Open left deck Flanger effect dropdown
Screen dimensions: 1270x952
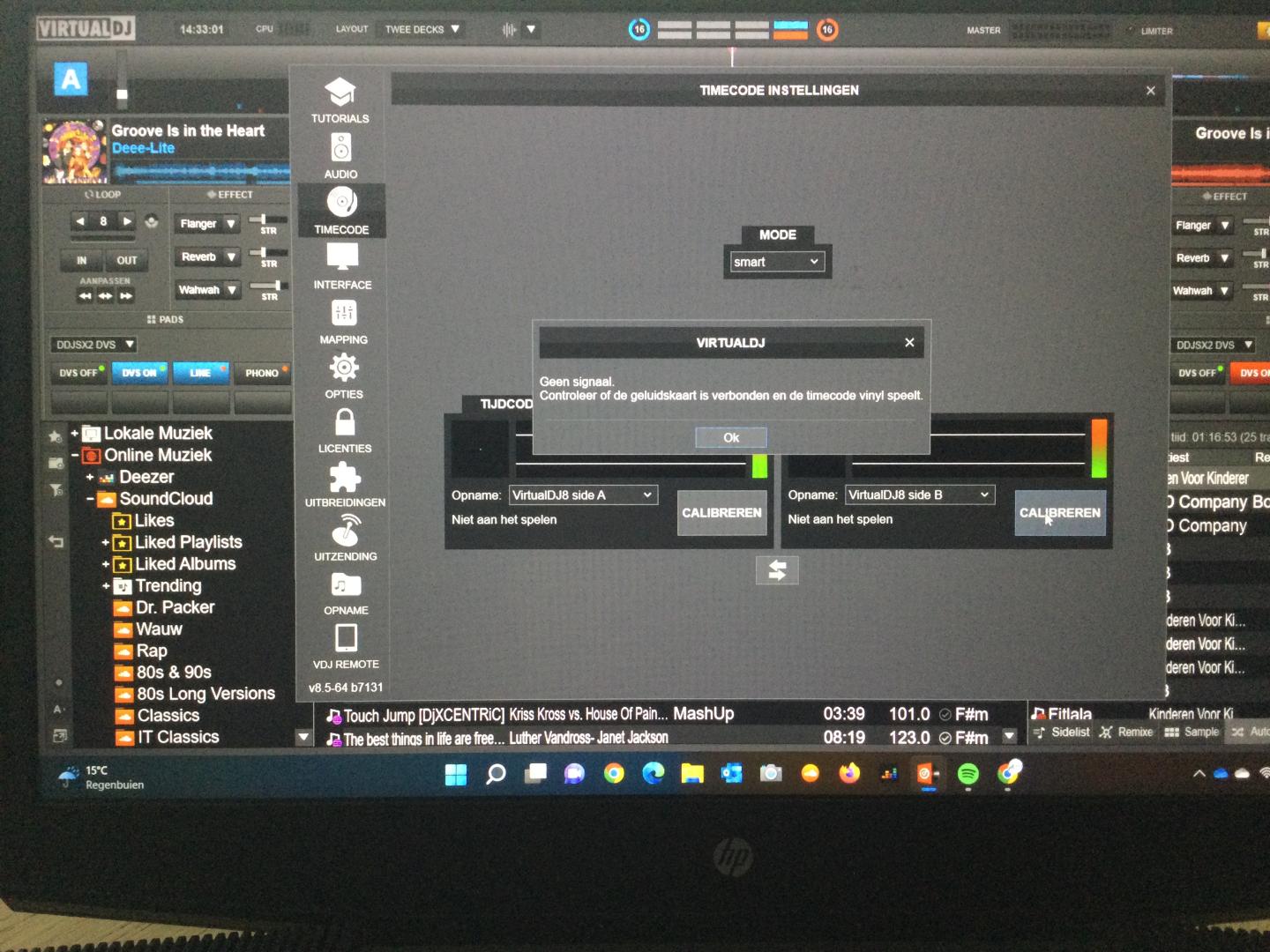(207, 224)
